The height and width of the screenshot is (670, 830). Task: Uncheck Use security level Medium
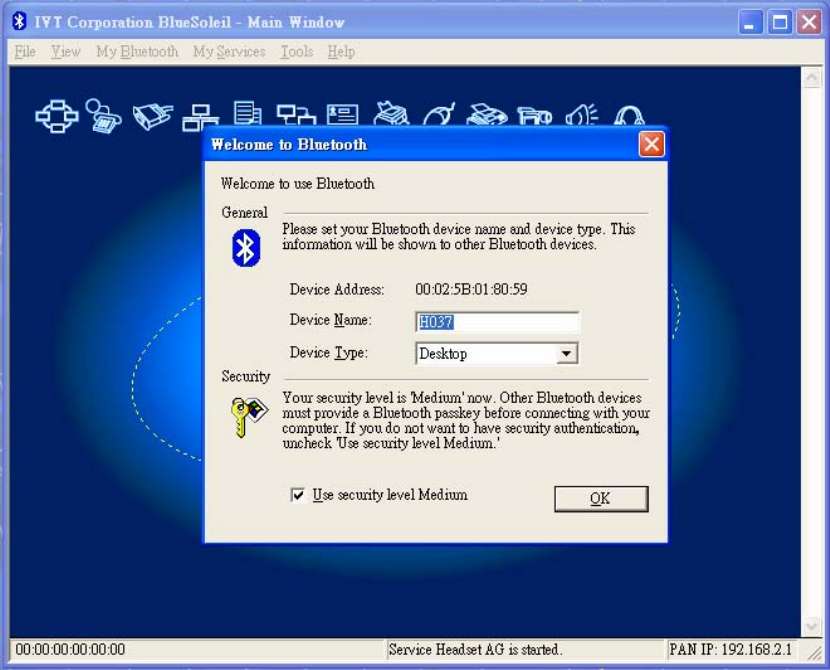[298, 495]
